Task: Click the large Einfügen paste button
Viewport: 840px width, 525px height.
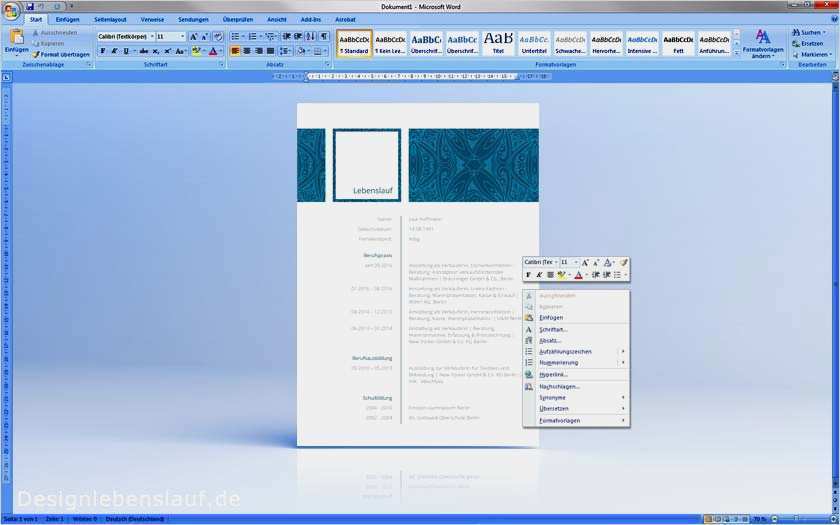Action: click(x=17, y=42)
